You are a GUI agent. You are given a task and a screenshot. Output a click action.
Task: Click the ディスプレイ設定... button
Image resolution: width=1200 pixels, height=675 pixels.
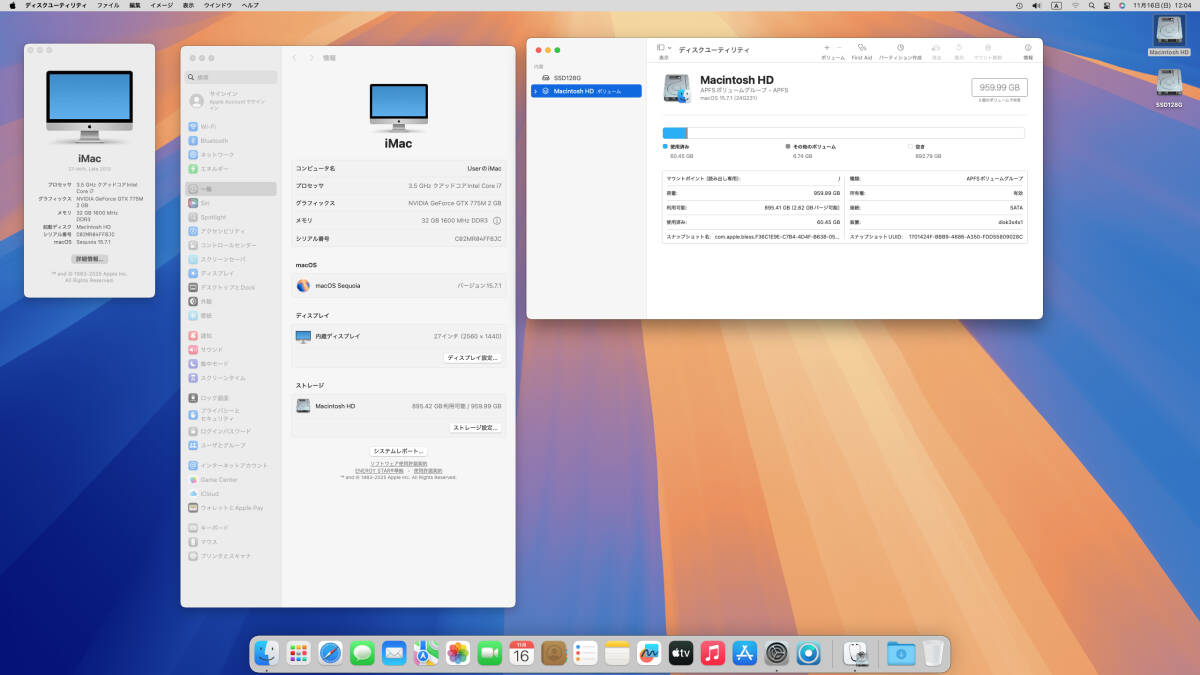click(472, 357)
